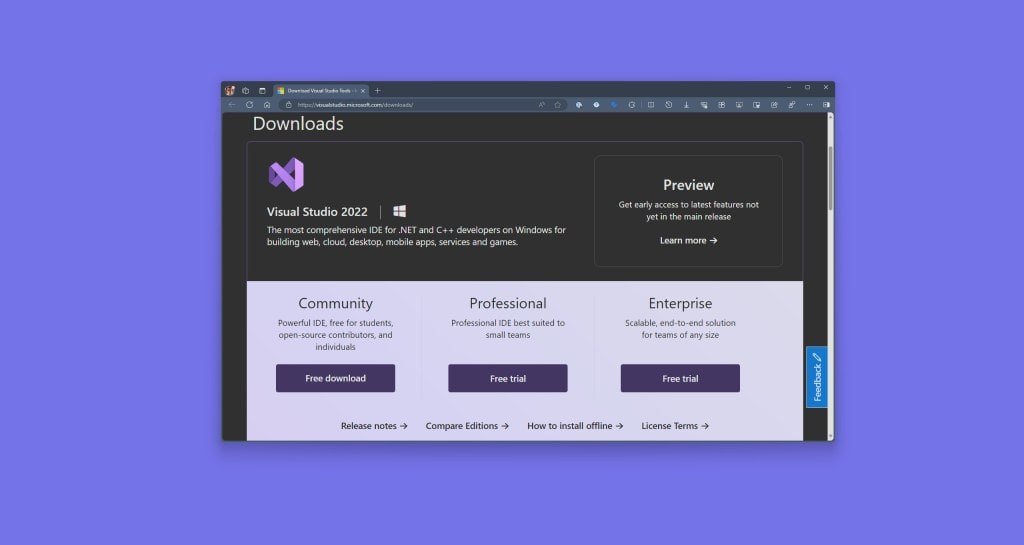The width and height of the screenshot is (1024, 545).
Task: Open the Downloads icon in browser toolbar
Action: pyautogui.click(x=686, y=104)
